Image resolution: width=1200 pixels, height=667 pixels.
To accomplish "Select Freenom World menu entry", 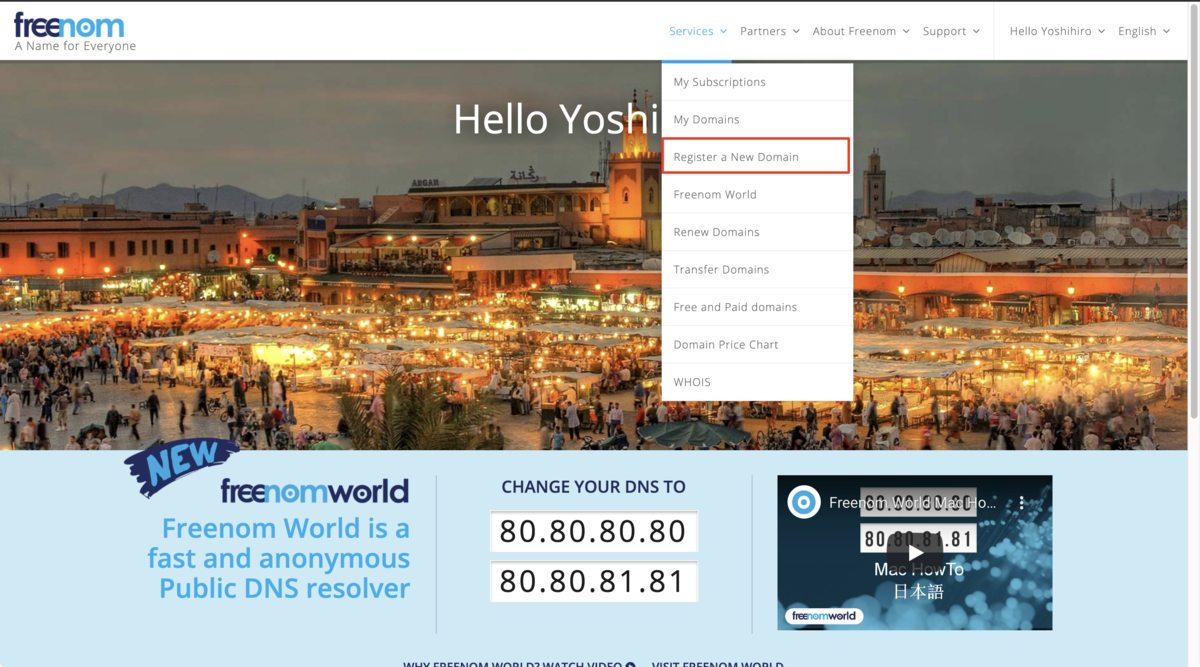I will (x=757, y=194).
